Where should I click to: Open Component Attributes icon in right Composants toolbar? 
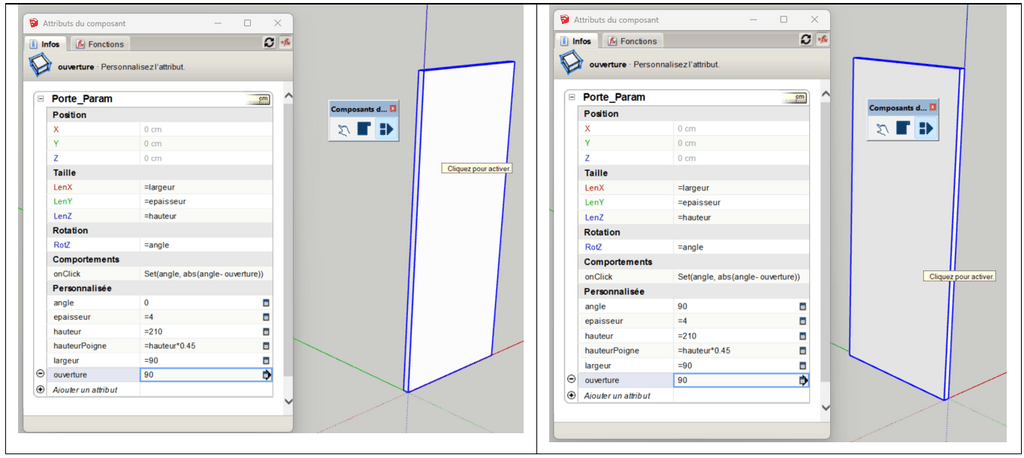pyautogui.click(x=925, y=128)
